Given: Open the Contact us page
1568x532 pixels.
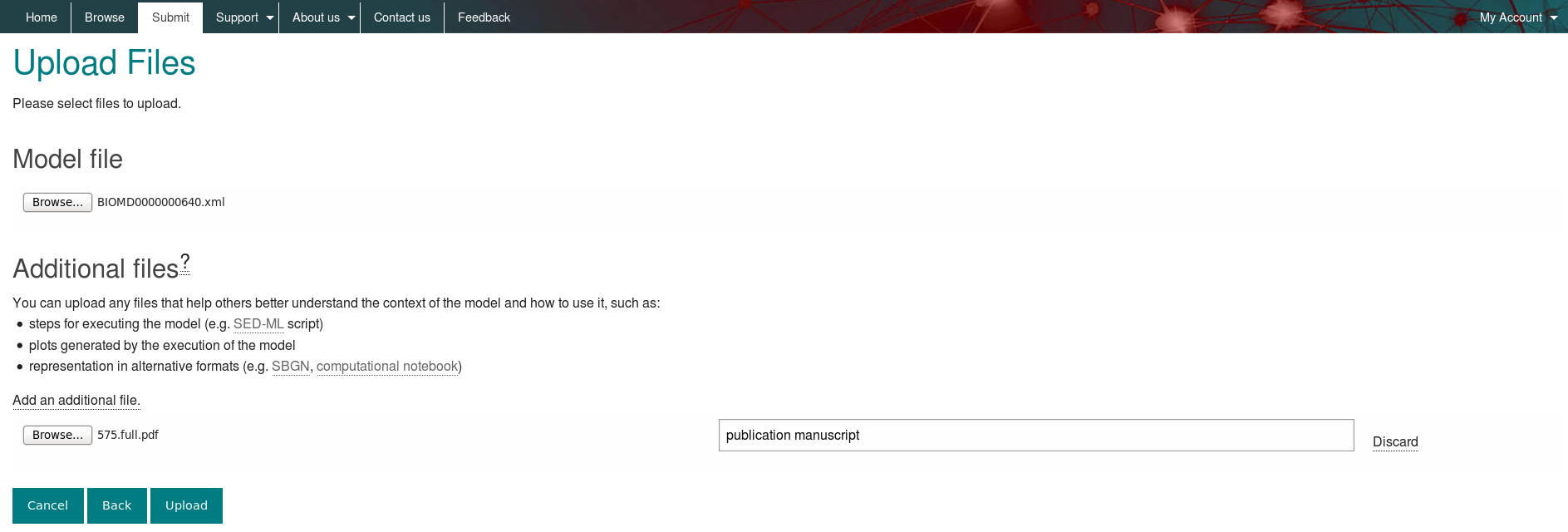Looking at the screenshot, I should (402, 17).
